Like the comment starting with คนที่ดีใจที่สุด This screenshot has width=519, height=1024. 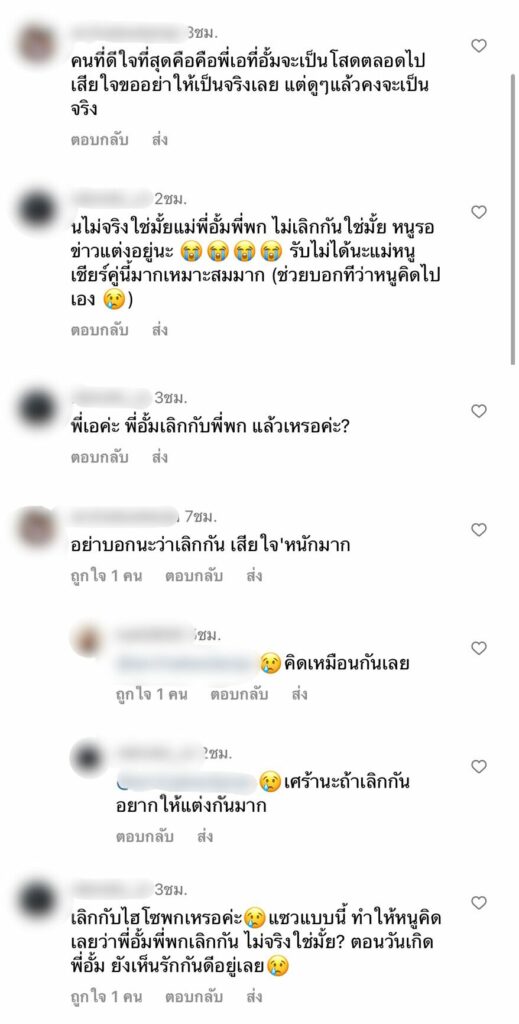(x=479, y=46)
